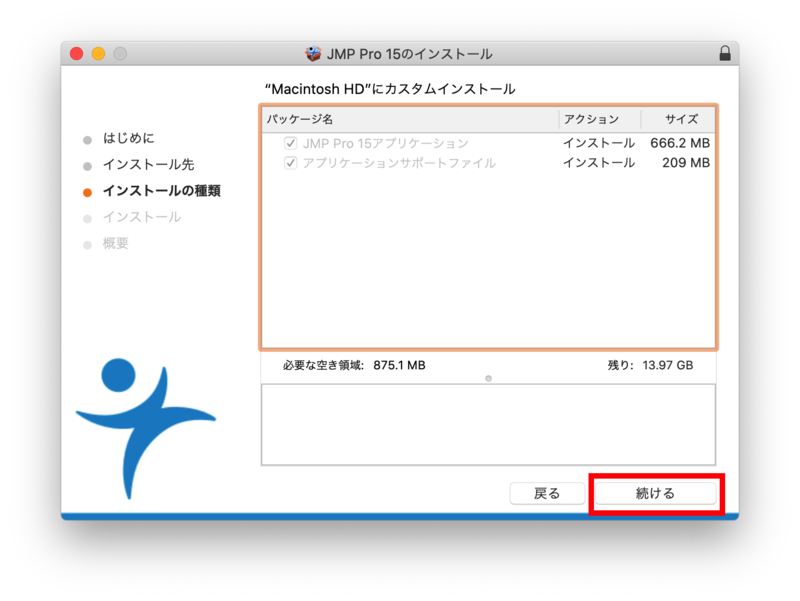Screen dimensions: 800x601
Task: Click the "Macintosh HD"にカスタムインストール heading
Action: click(390, 89)
